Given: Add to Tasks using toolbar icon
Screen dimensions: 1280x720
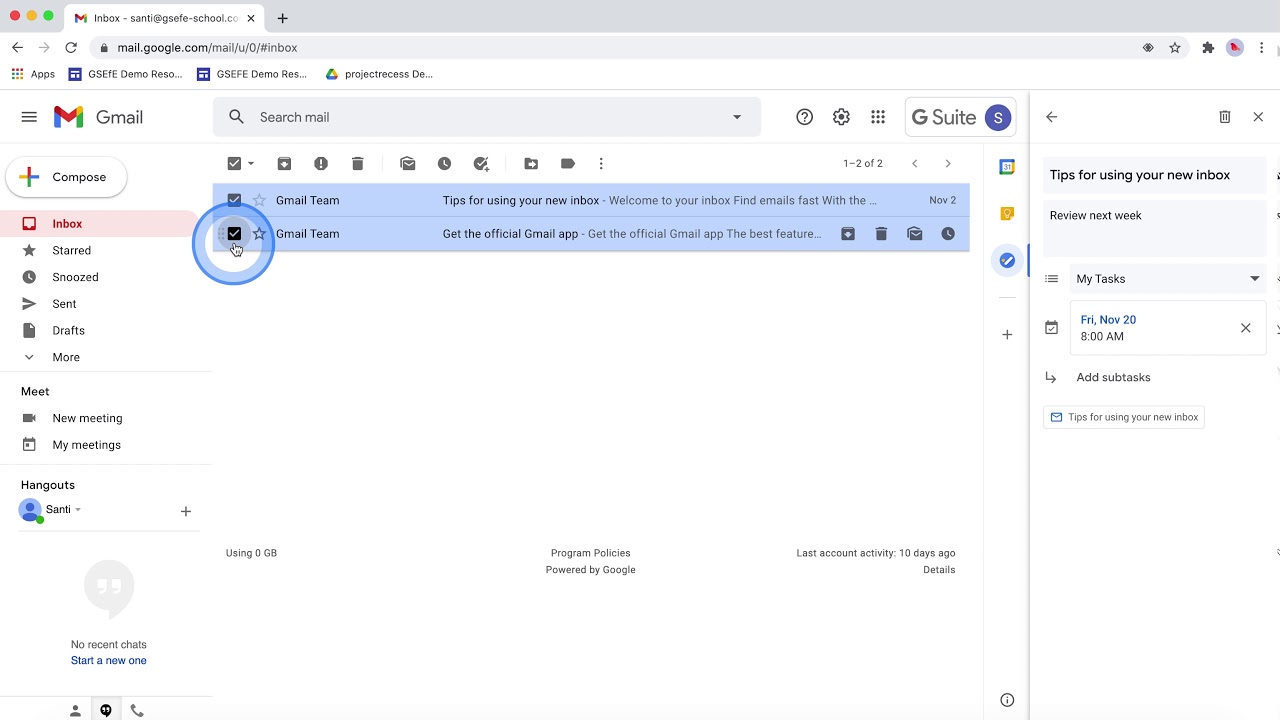Looking at the screenshot, I should pyautogui.click(x=481, y=164).
